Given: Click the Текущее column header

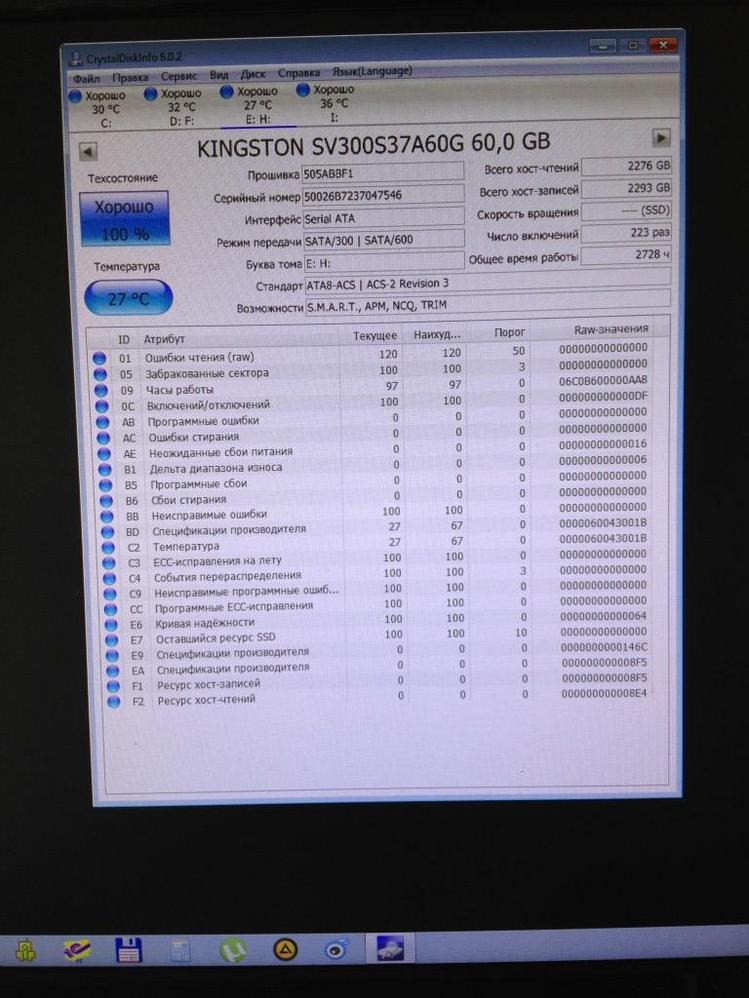Looking at the screenshot, I should [375, 335].
